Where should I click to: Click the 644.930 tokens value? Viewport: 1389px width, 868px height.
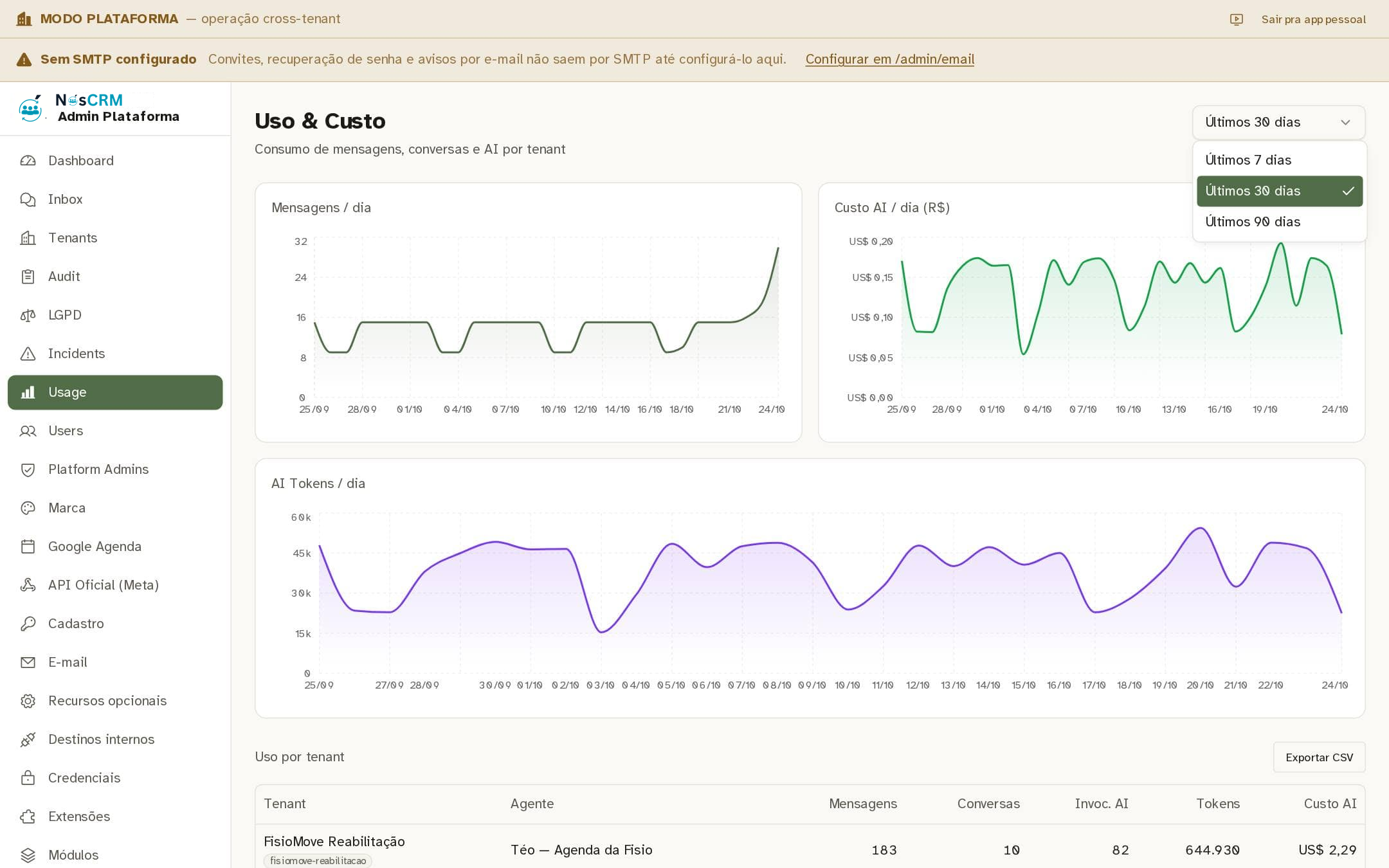pyautogui.click(x=1212, y=850)
